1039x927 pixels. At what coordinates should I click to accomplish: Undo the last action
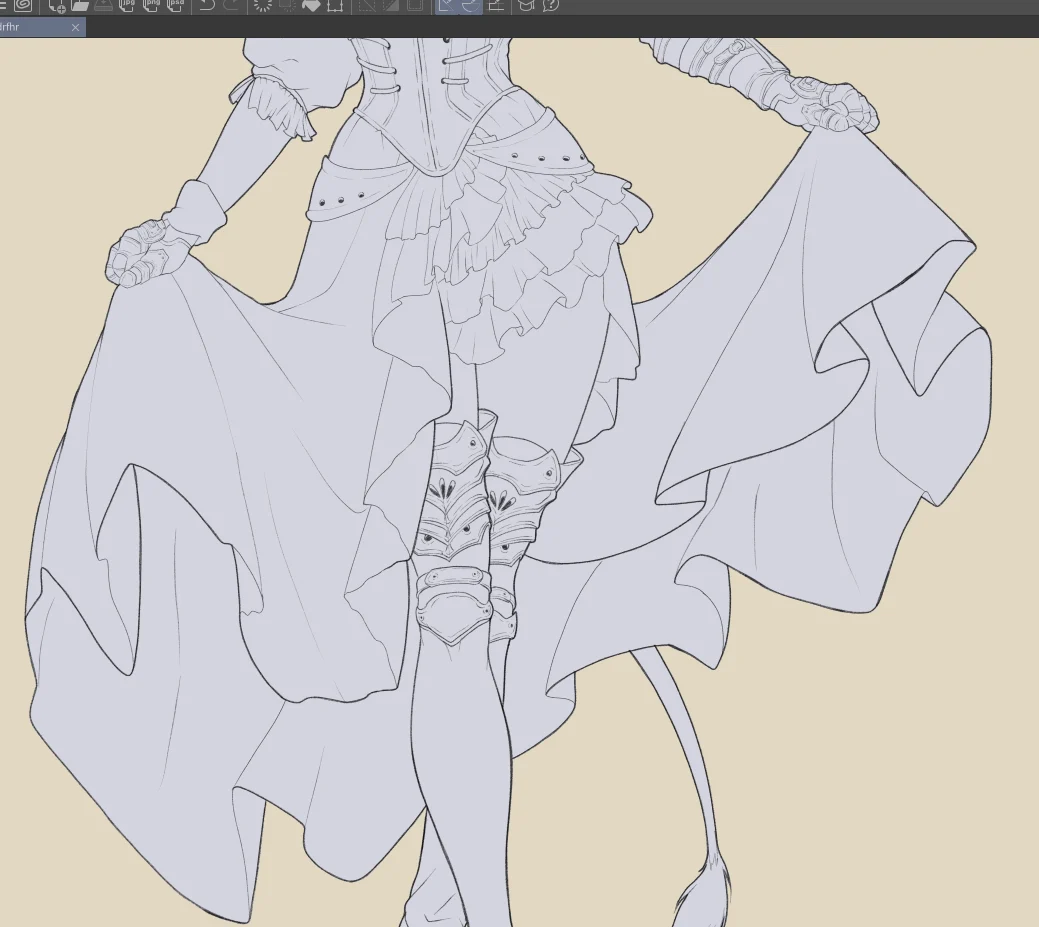coord(207,5)
